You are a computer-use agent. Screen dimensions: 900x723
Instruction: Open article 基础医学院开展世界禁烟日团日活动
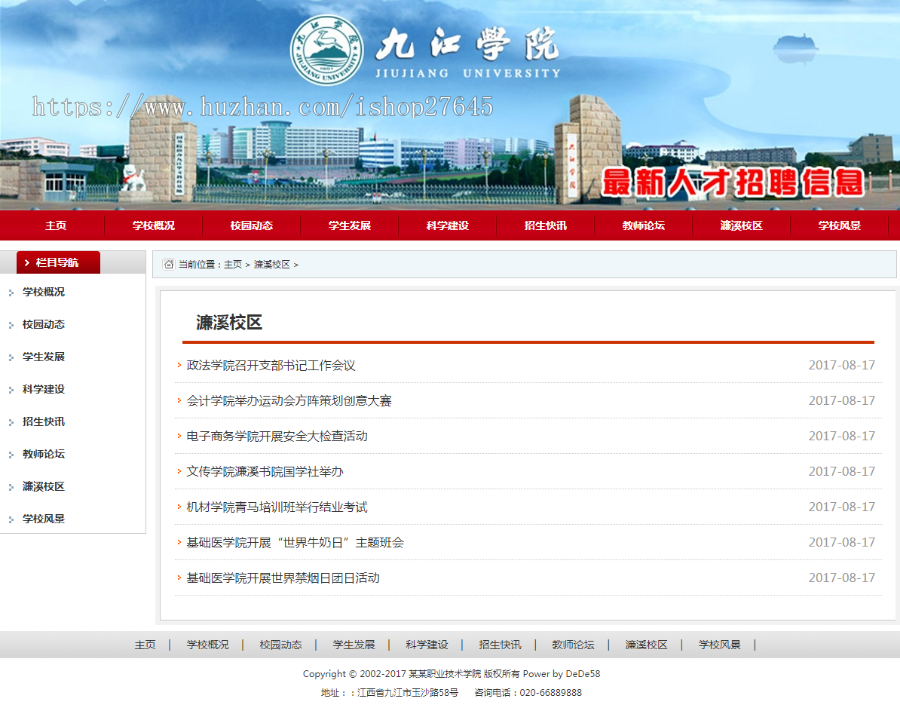point(283,578)
